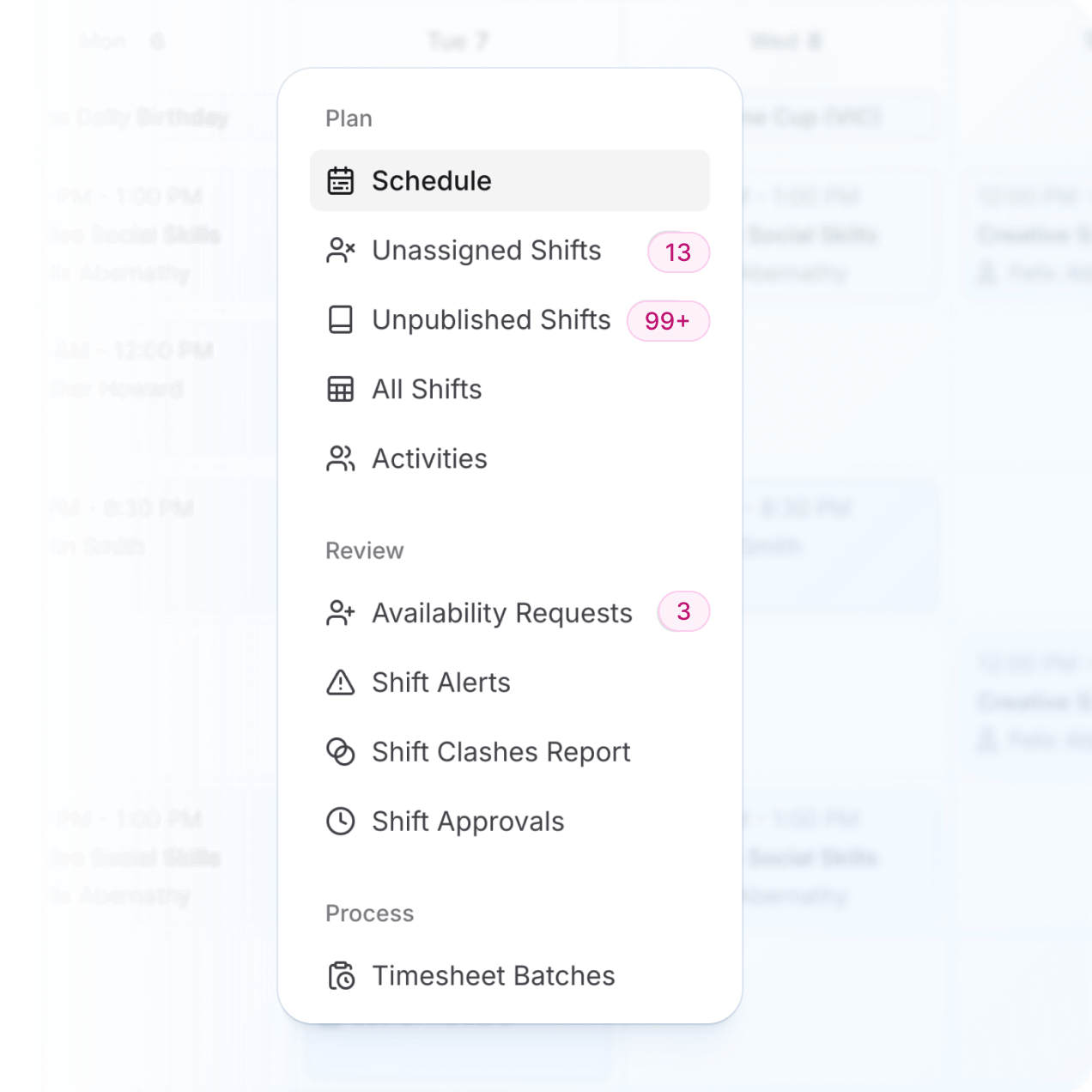Open Shift Approvals
This screenshot has width=1092, height=1092.
point(467,822)
